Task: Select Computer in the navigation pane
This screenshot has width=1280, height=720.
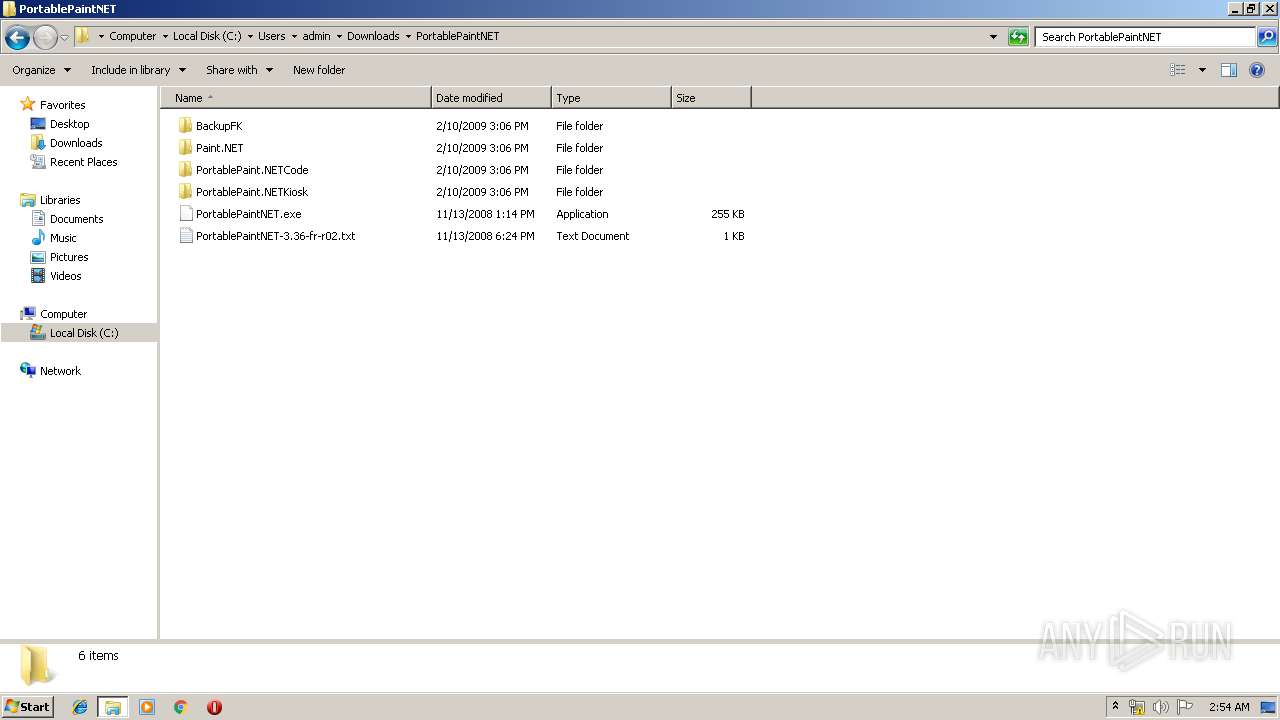Action: (x=63, y=314)
